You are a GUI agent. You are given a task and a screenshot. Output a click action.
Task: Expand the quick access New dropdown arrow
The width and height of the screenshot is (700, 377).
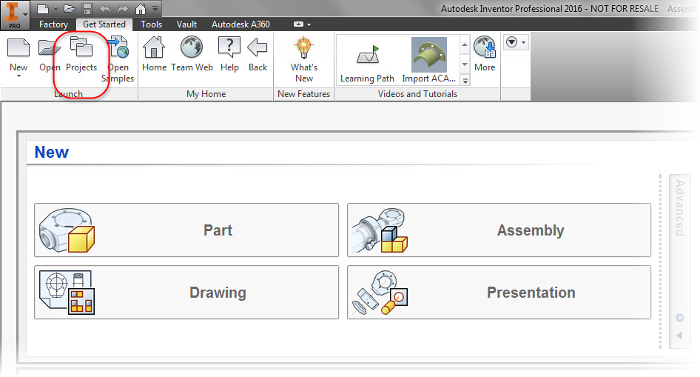(x=55, y=8)
